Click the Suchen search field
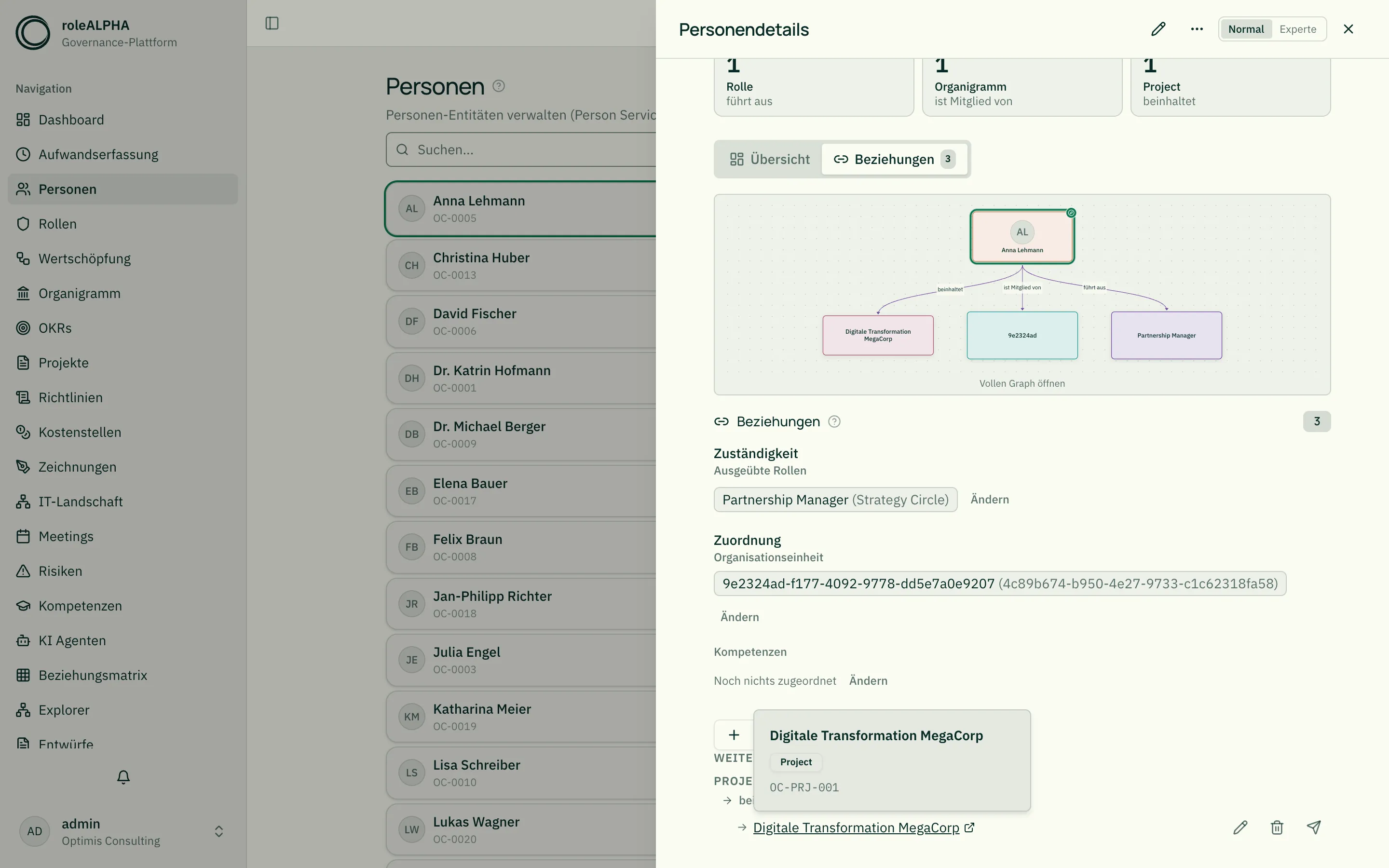This screenshot has height=868, width=1389. 521,150
